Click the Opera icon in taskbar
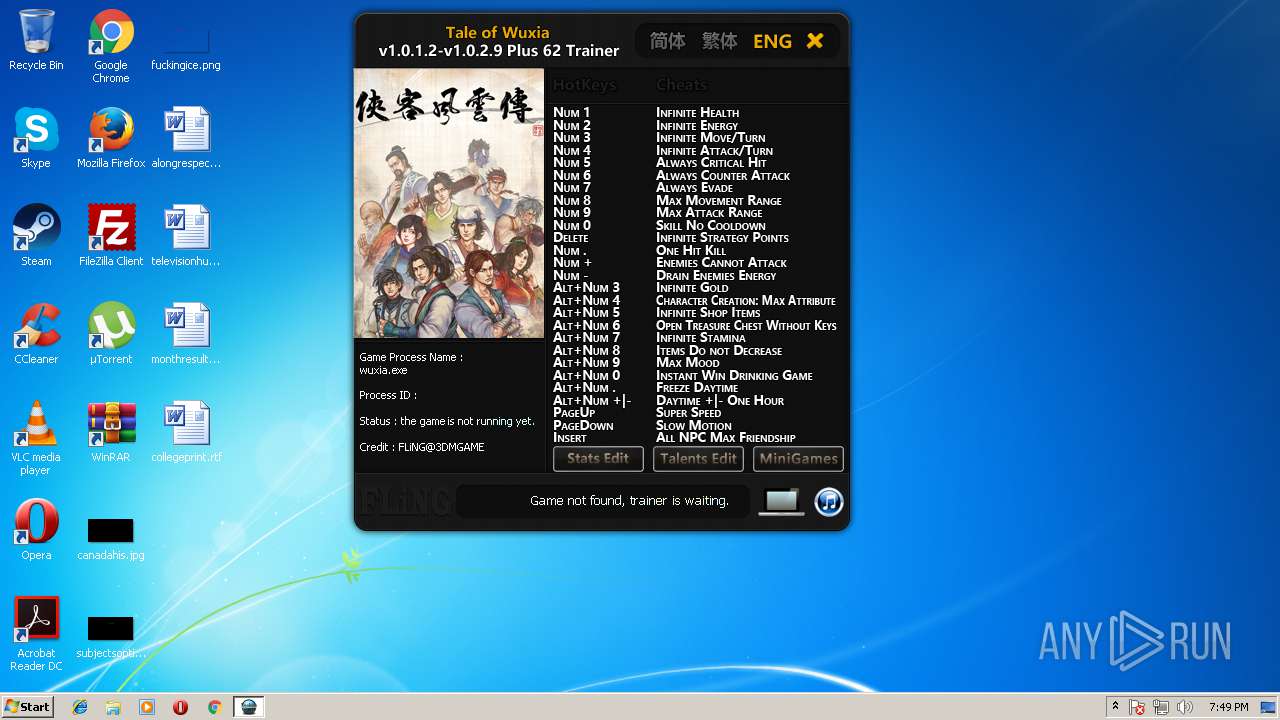The height and width of the screenshot is (720, 1280). [180, 707]
